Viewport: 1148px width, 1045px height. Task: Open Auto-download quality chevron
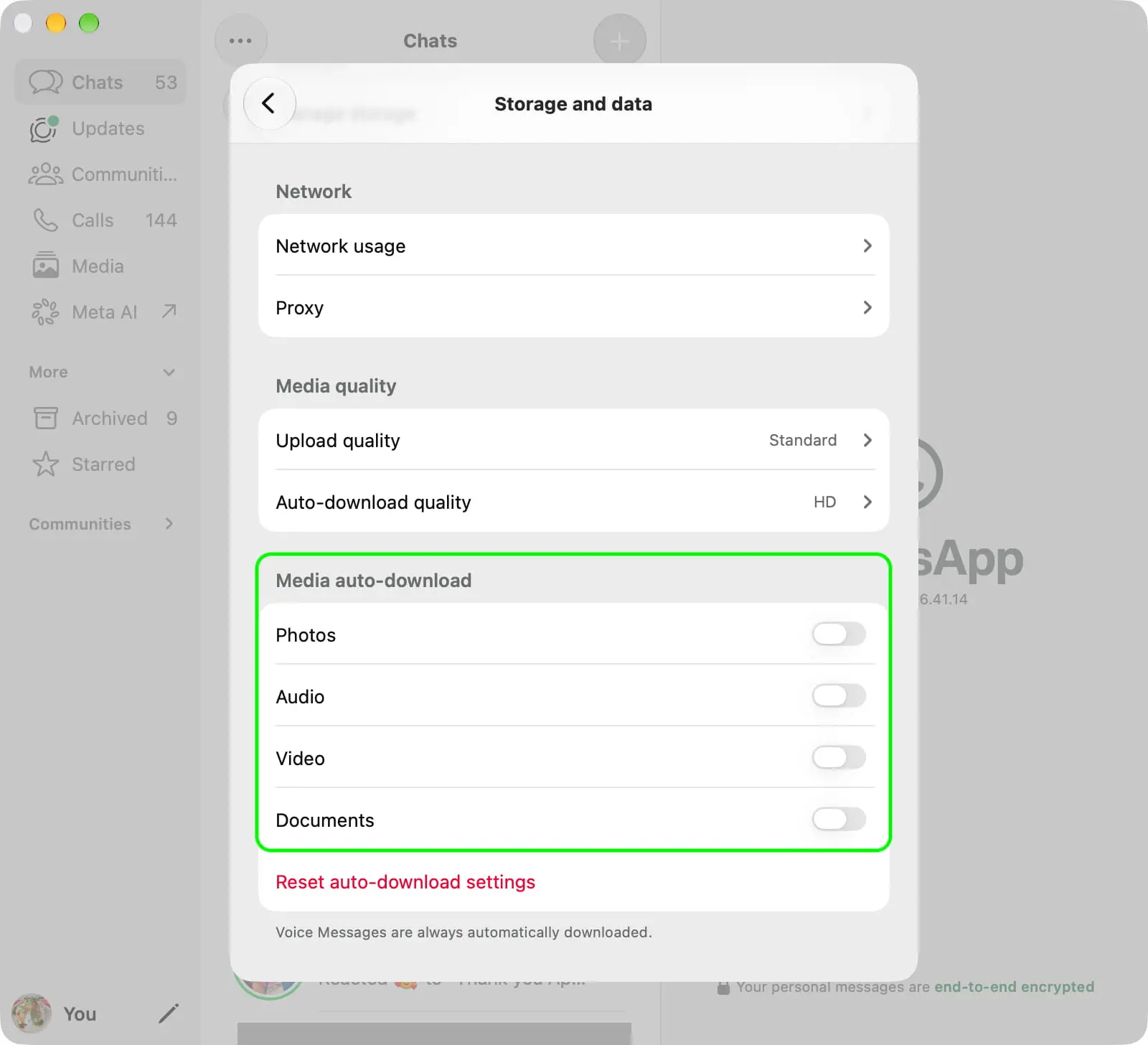(x=867, y=502)
